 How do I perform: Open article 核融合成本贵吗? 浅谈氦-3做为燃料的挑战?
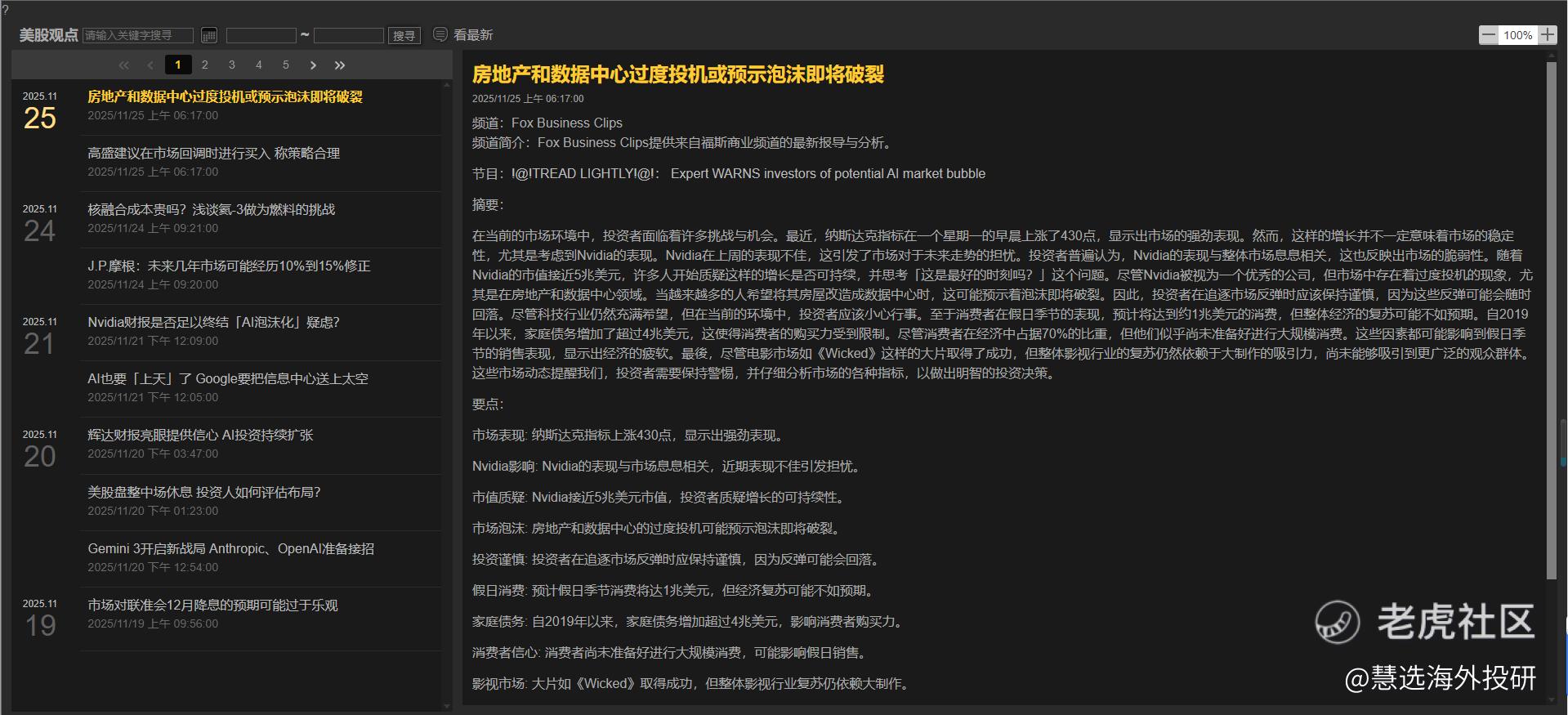[212, 209]
